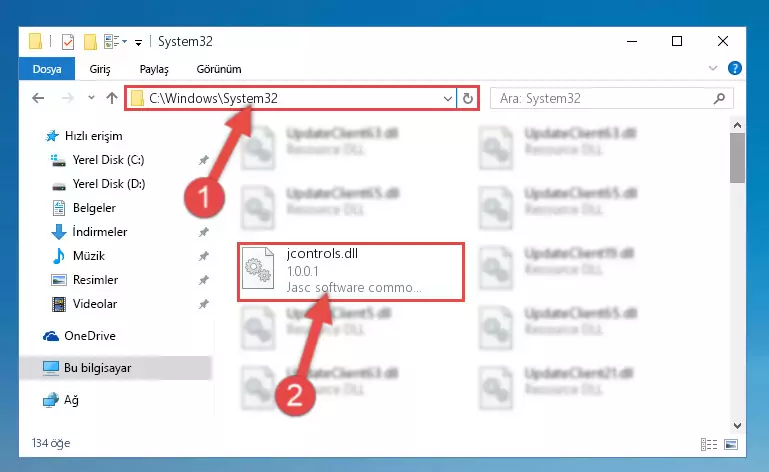Open the Dosya menu tab
The height and width of the screenshot is (472, 769).
point(47,69)
